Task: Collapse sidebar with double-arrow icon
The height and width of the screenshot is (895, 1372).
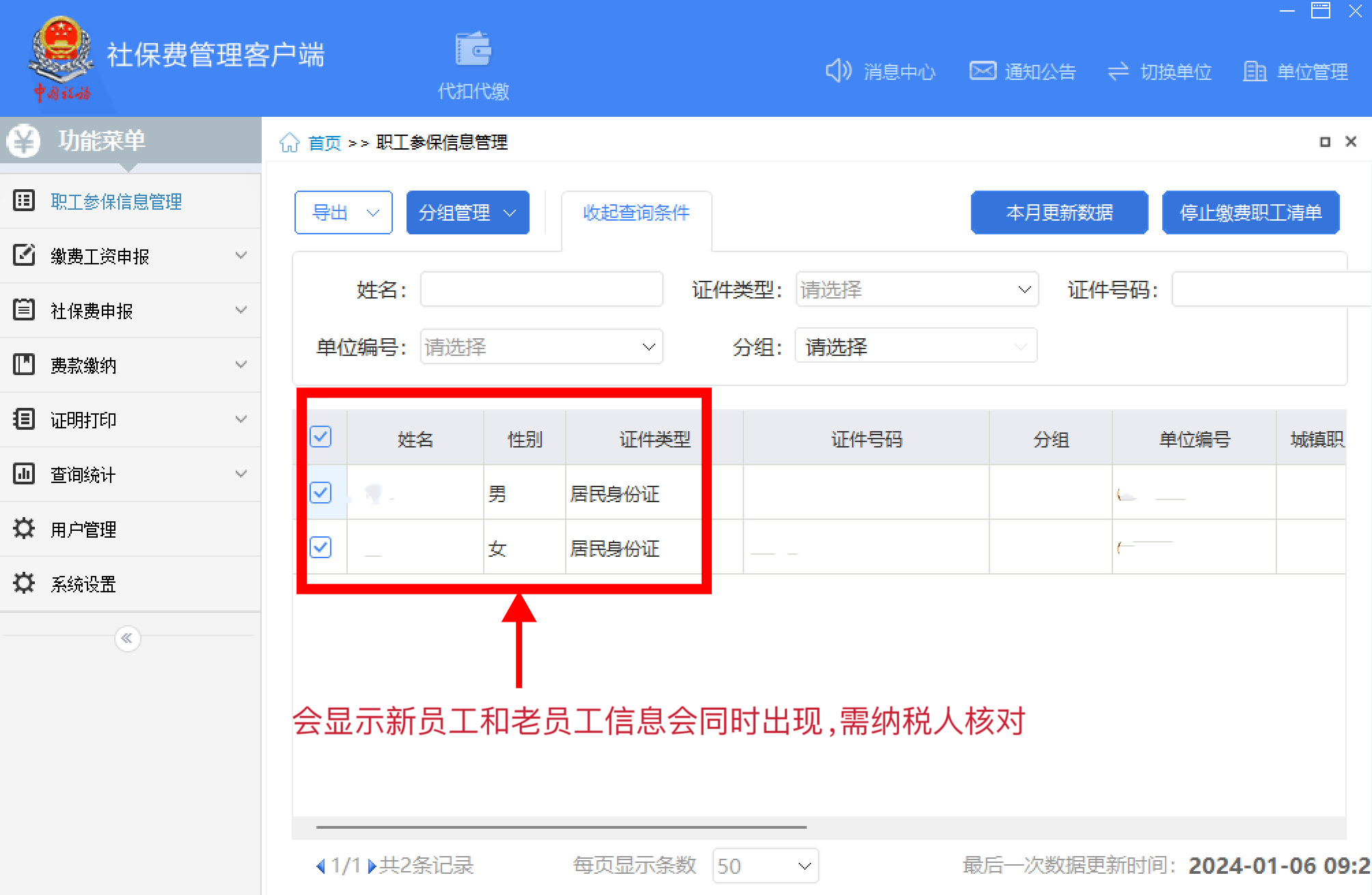Action: pyautogui.click(x=127, y=638)
